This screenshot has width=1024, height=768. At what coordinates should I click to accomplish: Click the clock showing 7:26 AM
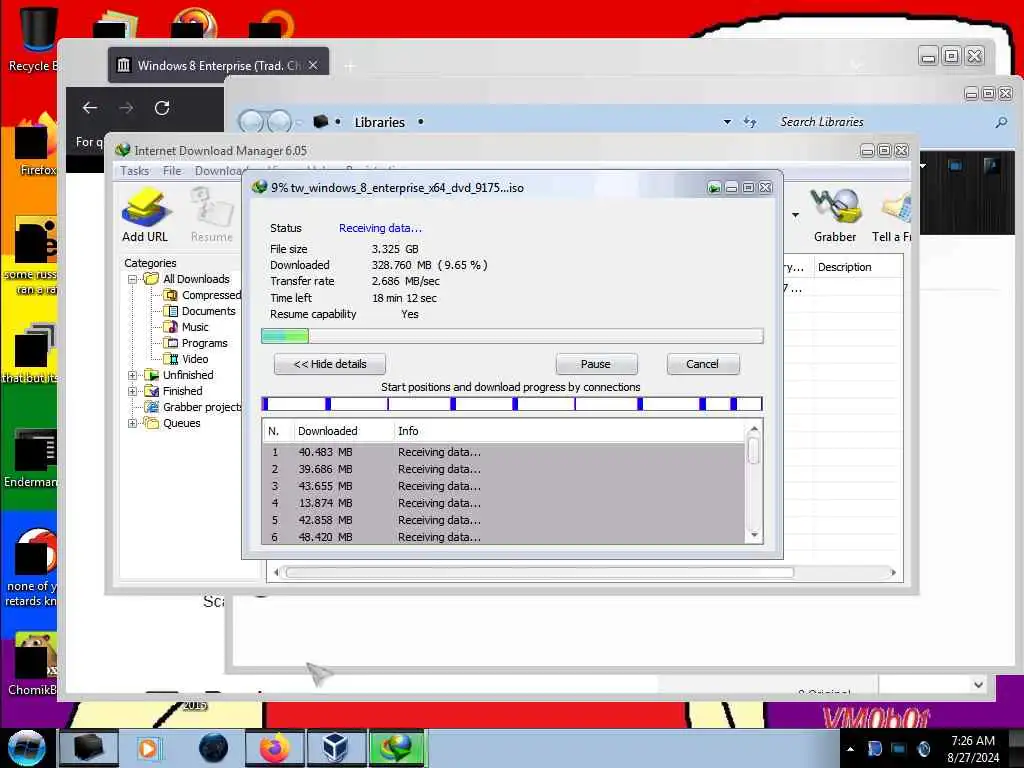click(973, 741)
